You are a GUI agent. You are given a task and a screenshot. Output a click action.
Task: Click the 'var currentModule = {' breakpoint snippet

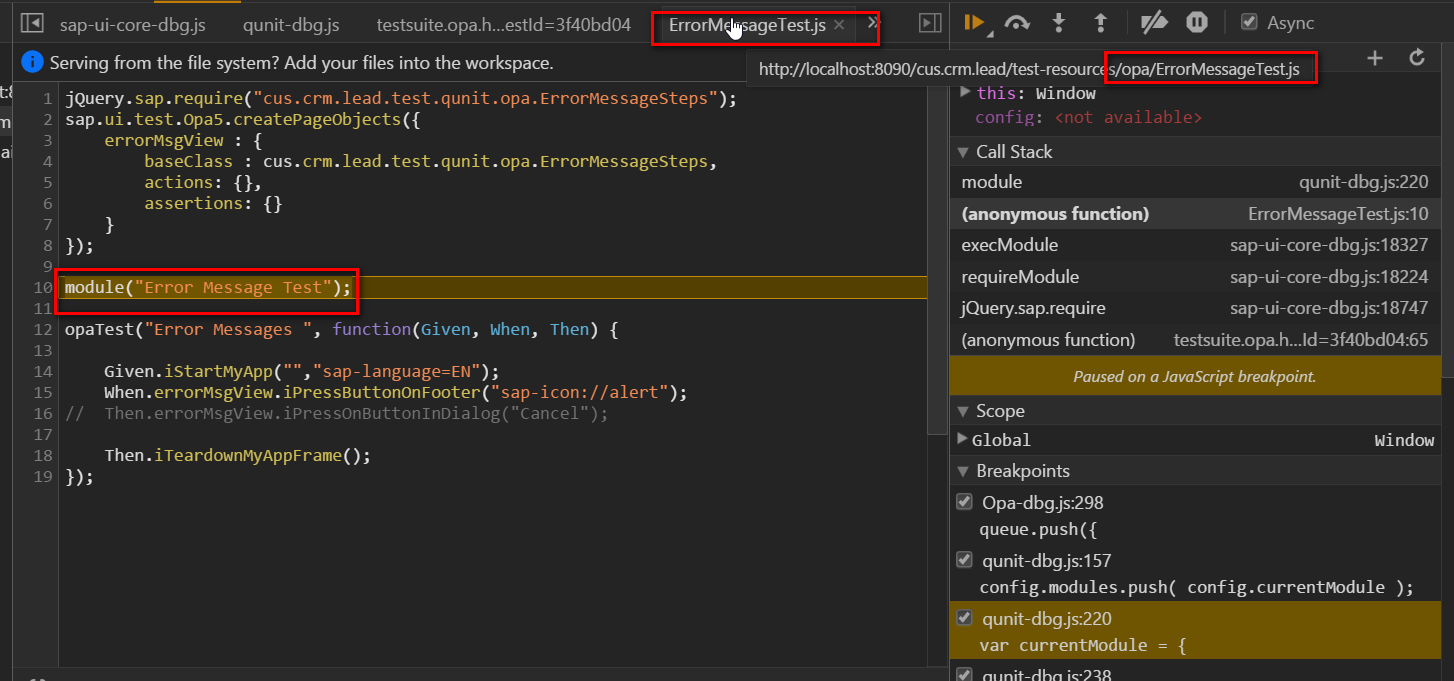point(1082,646)
